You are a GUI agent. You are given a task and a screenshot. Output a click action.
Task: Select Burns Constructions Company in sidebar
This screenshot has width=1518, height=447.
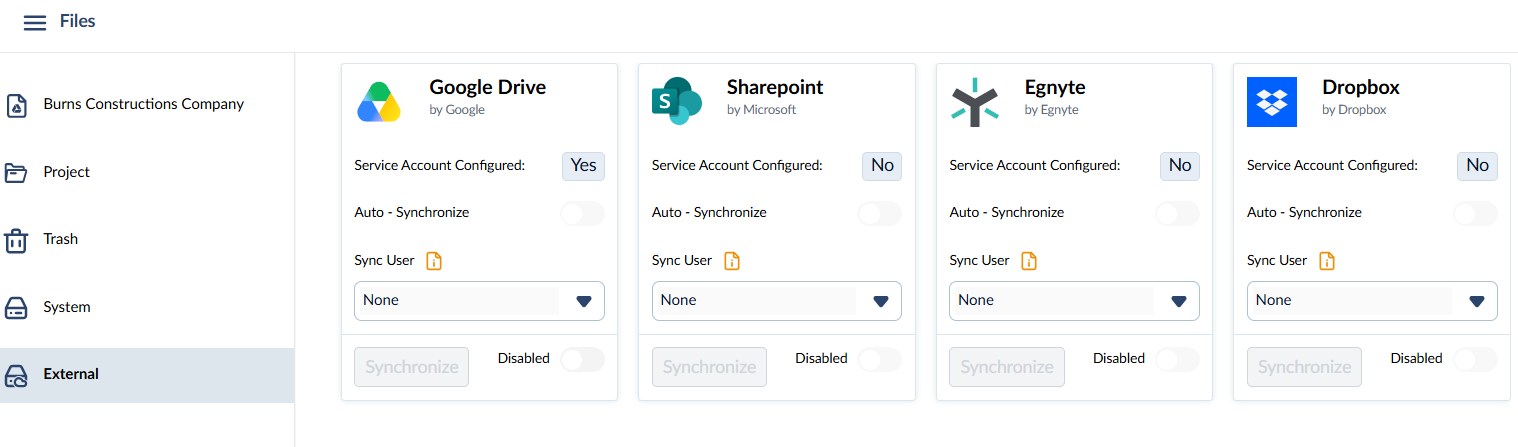coord(147,105)
